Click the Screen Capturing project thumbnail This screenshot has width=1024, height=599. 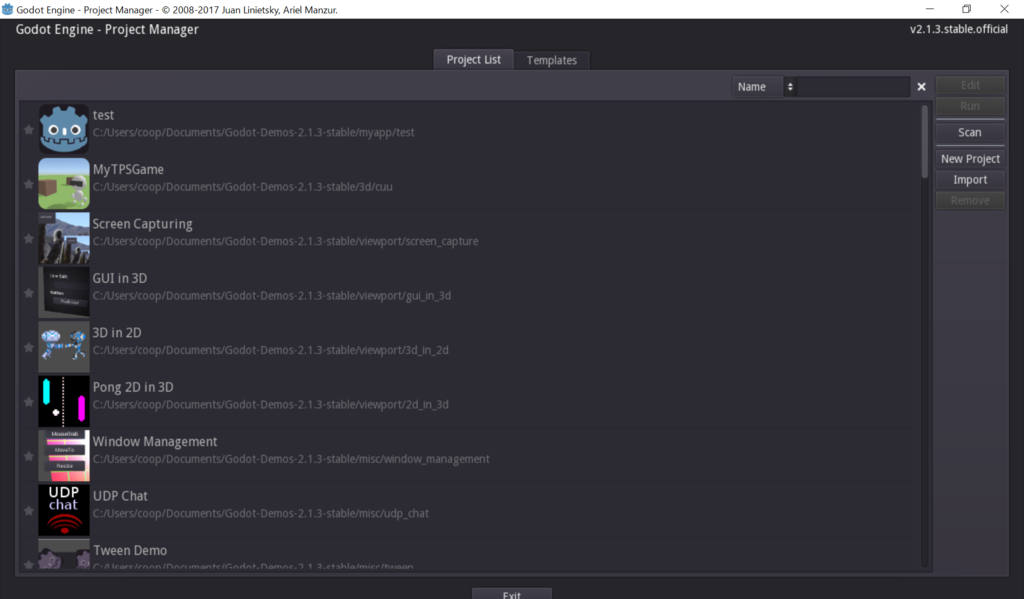[64, 238]
